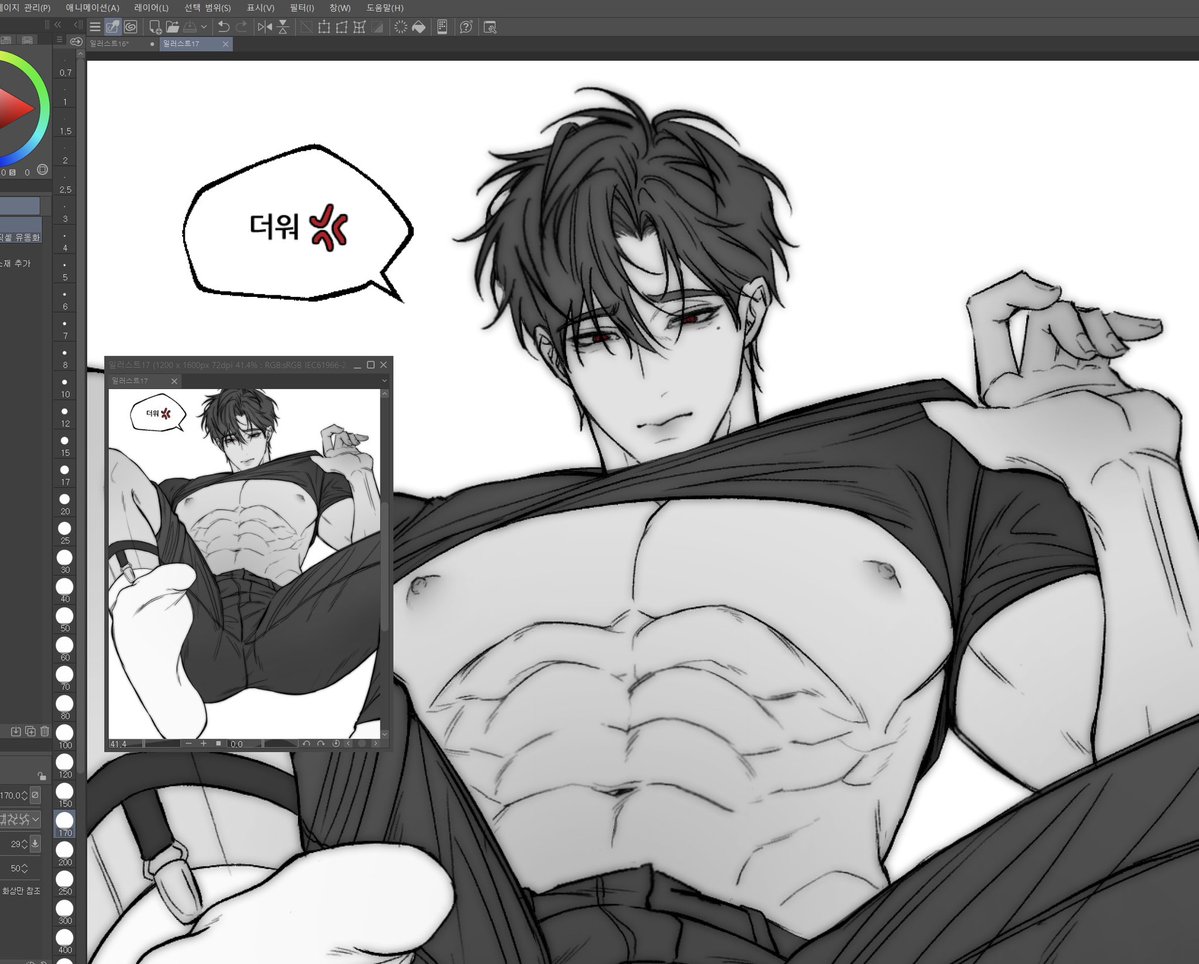The height and width of the screenshot is (964, 1199).
Task: Expand the Save options dropdown arrow
Action: pyautogui.click(x=203, y=27)
